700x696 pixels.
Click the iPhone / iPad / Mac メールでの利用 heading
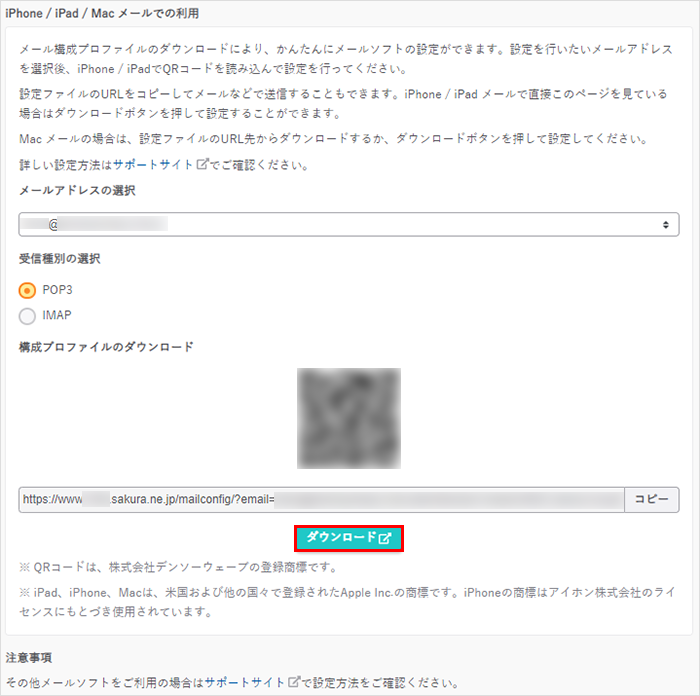click(102, 13)
